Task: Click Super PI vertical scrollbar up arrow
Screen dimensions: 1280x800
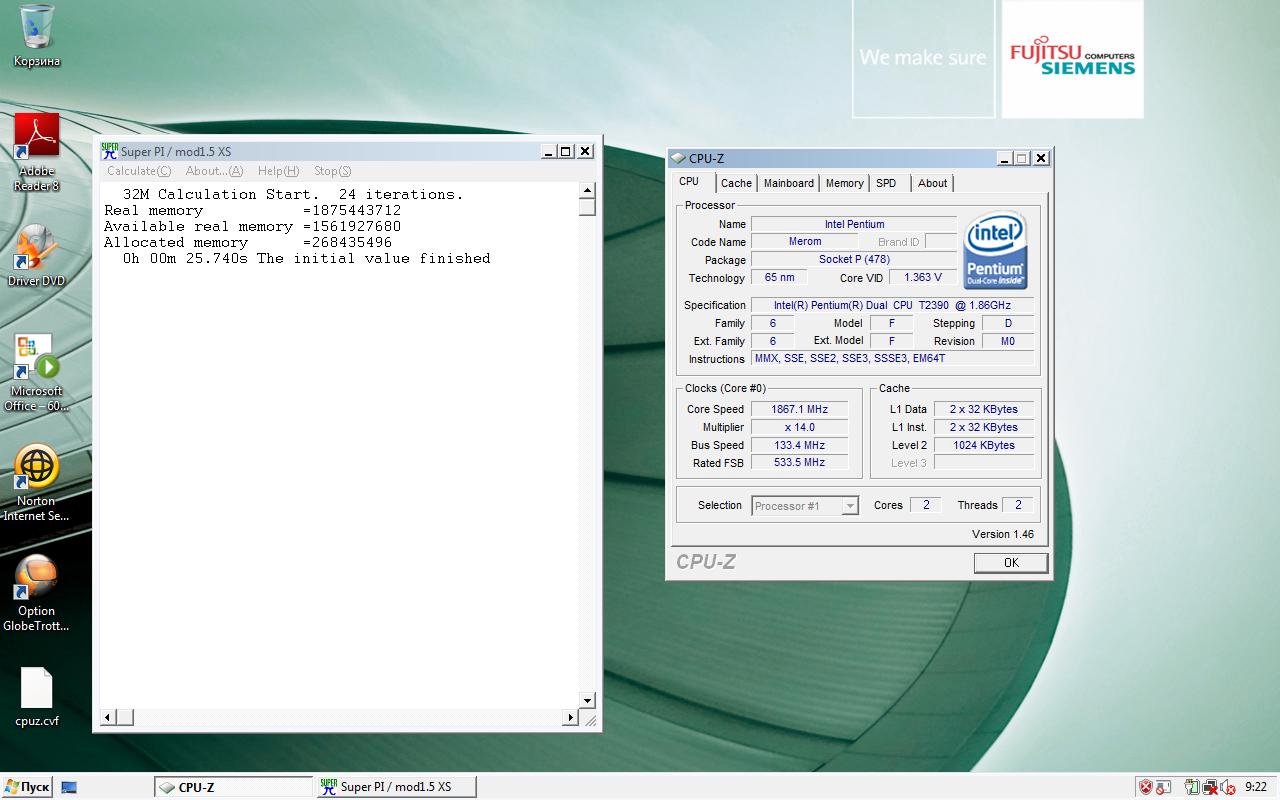Action: point(587,190)
